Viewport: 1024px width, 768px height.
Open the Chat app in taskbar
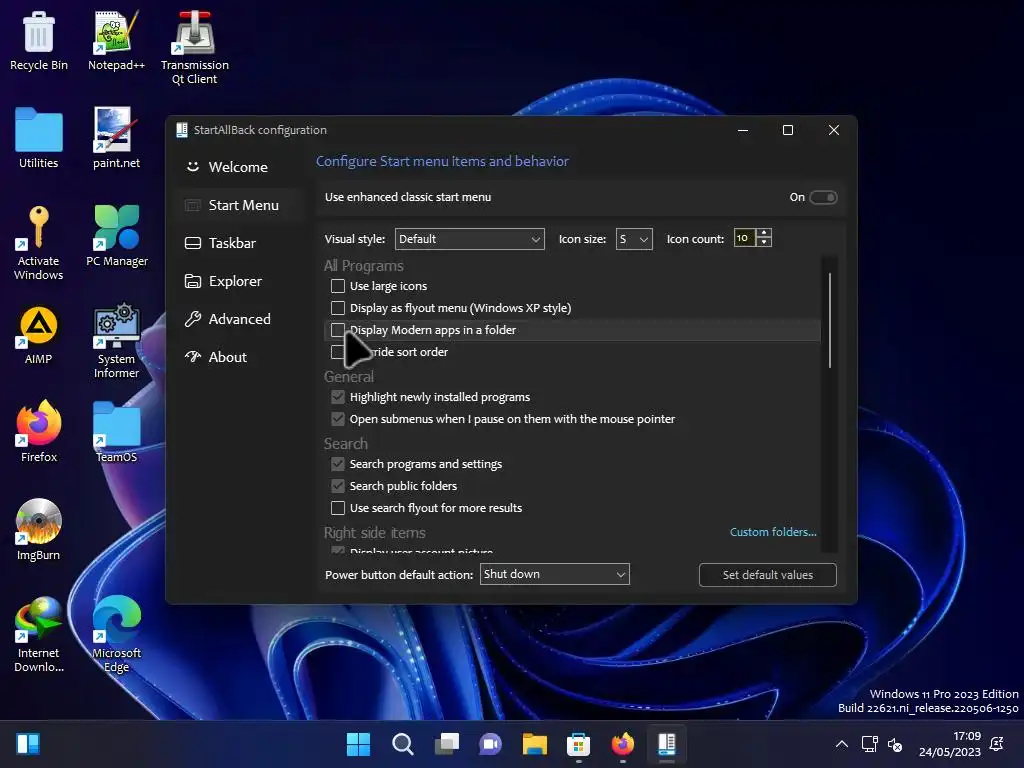(x=490, y=744)
